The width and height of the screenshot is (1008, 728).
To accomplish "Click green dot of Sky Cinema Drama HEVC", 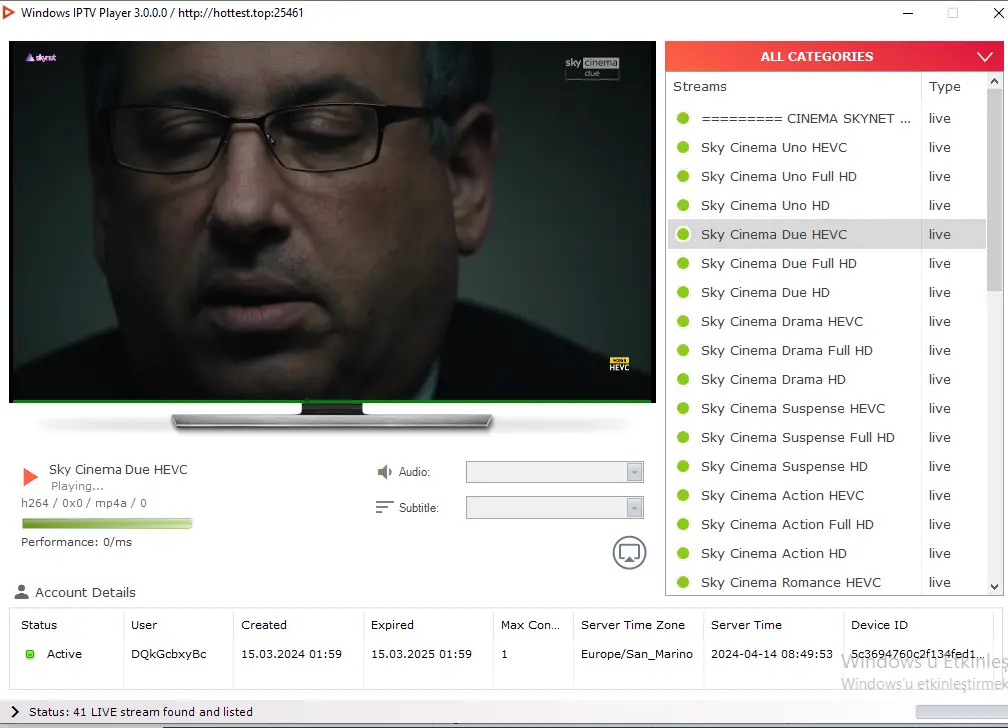I will [x=683, y=321].
